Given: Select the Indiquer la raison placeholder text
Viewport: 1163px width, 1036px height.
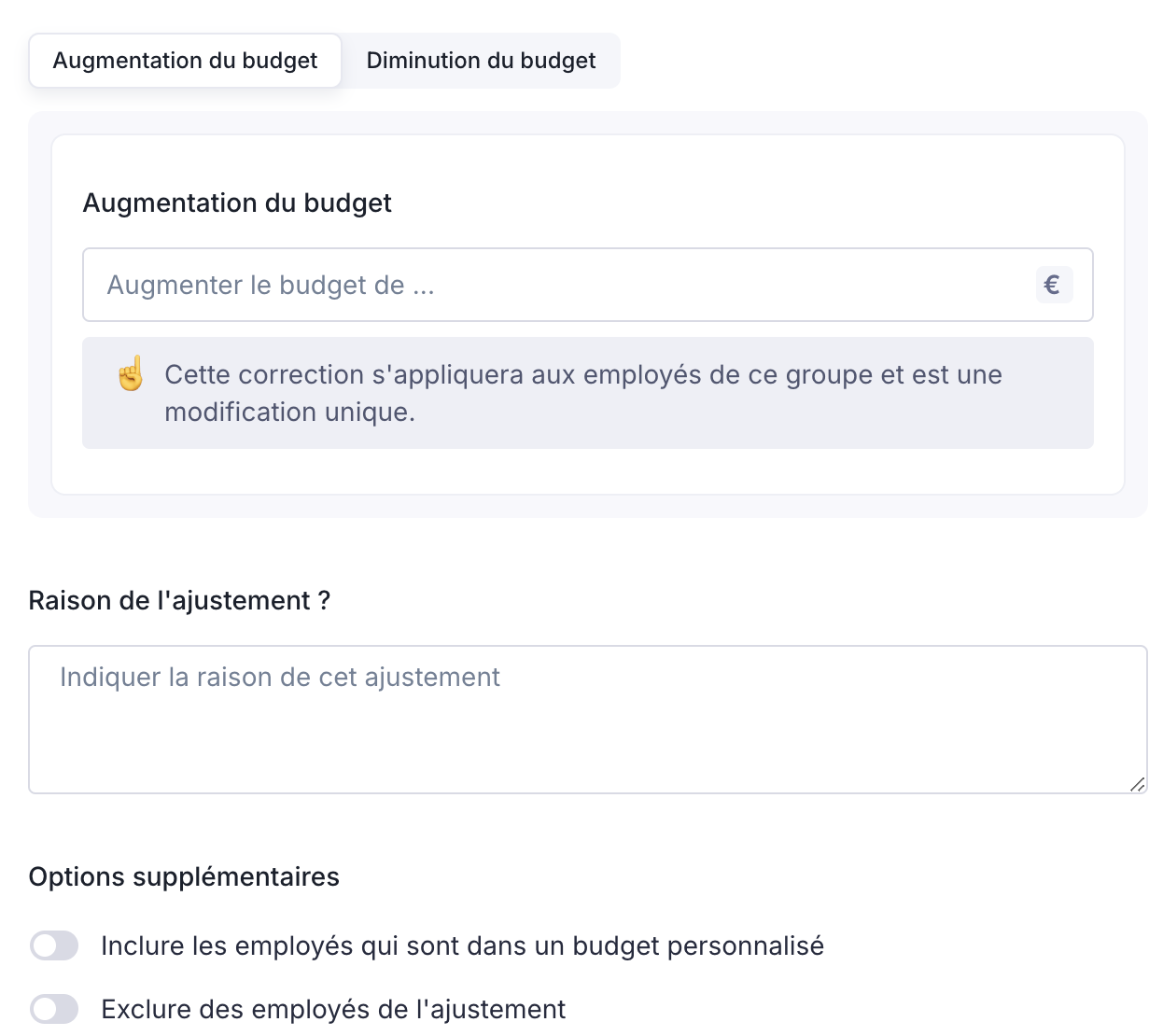Looking at the screenshot, I should (x=280, y=677).
